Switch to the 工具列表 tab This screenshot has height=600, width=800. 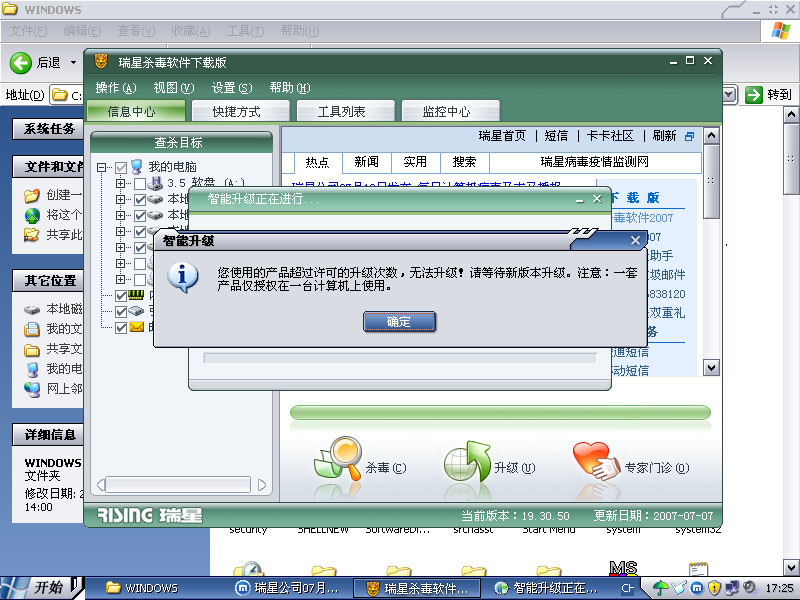(345, 111)
